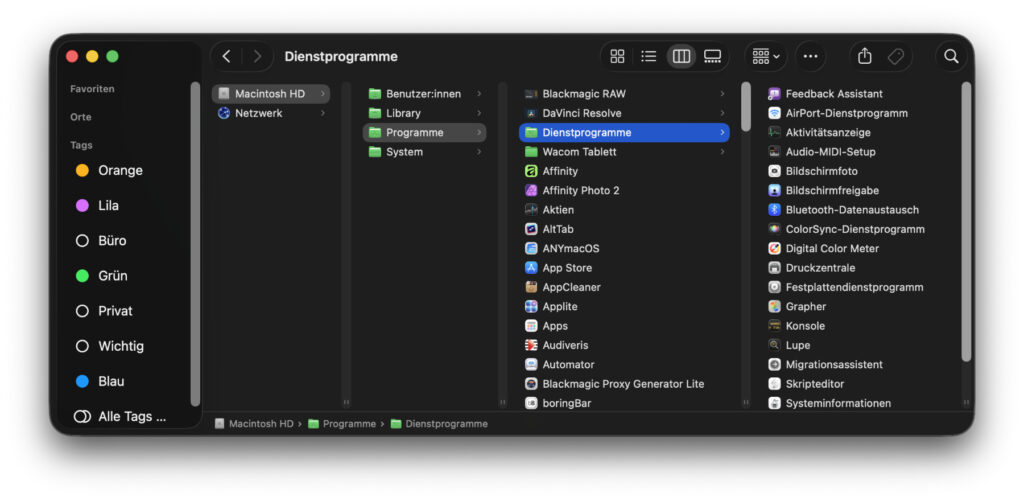
Task: Expand the Wacom Tablett folder chevron
Action: pos(722,152)
